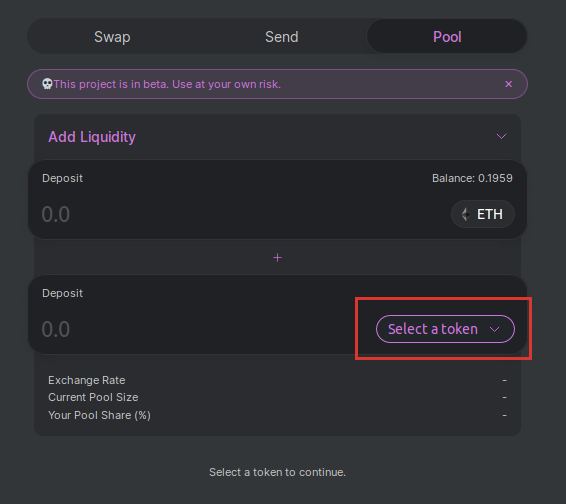Viewport: 566px width, 504px height.
Task: Focus the first deposit amount field
Action: click(x=238, y=214)
